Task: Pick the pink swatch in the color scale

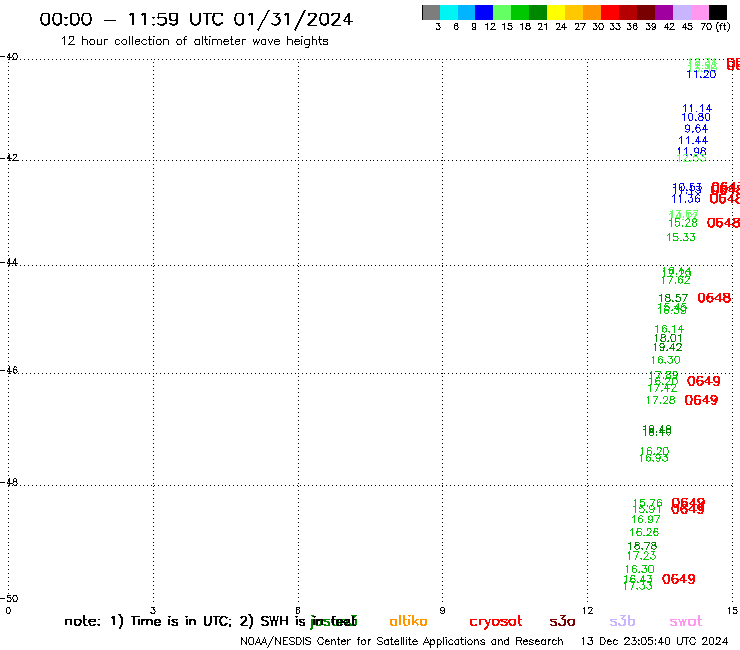Action: [x=699, y=12]
